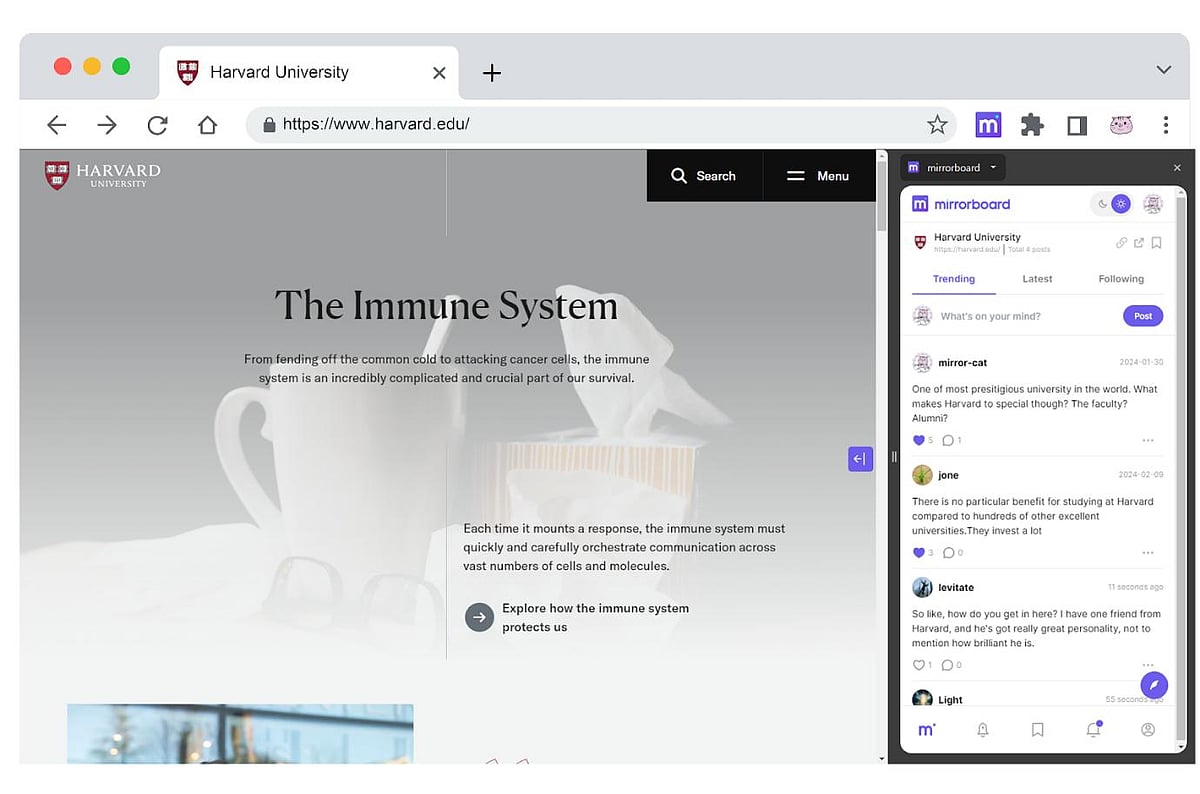1200x794 pixels.
Task: Close the Harvard University browser tab
Action: (439, 73)
